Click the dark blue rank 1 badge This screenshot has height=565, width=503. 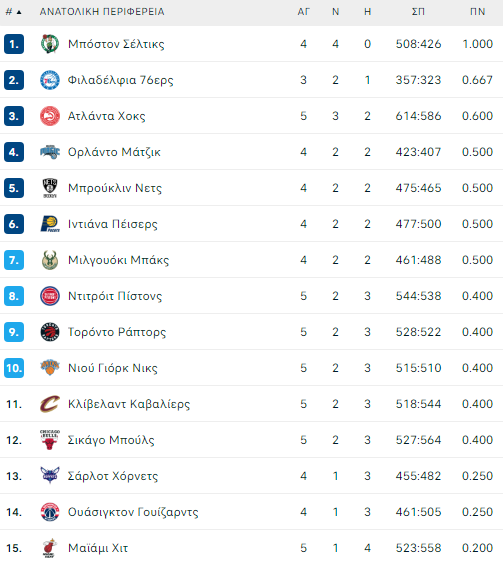tap(14, 44)
